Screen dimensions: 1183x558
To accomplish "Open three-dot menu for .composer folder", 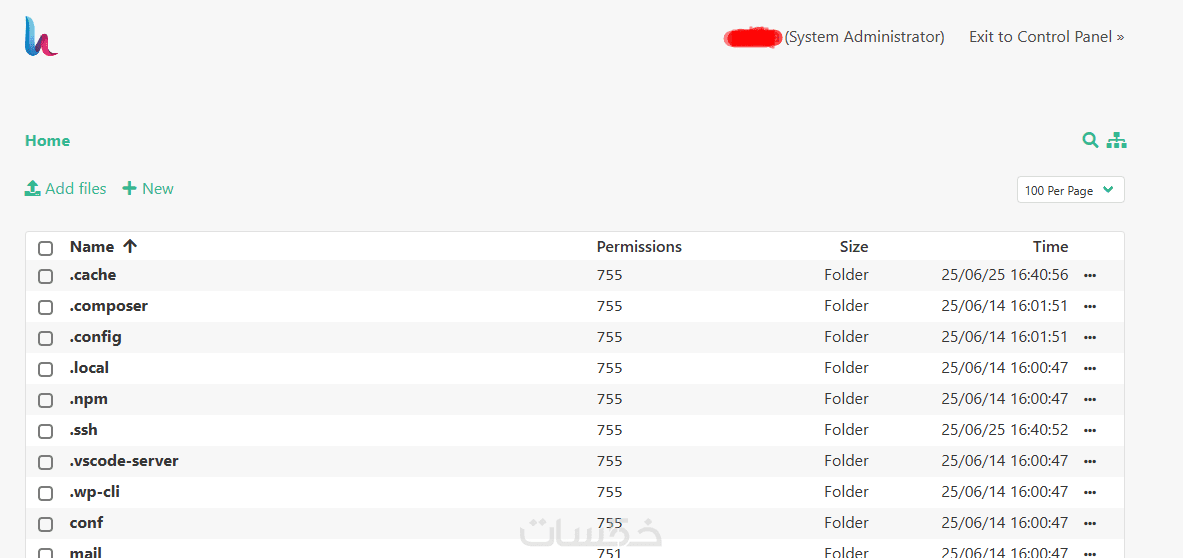I will coord(1090,306).
